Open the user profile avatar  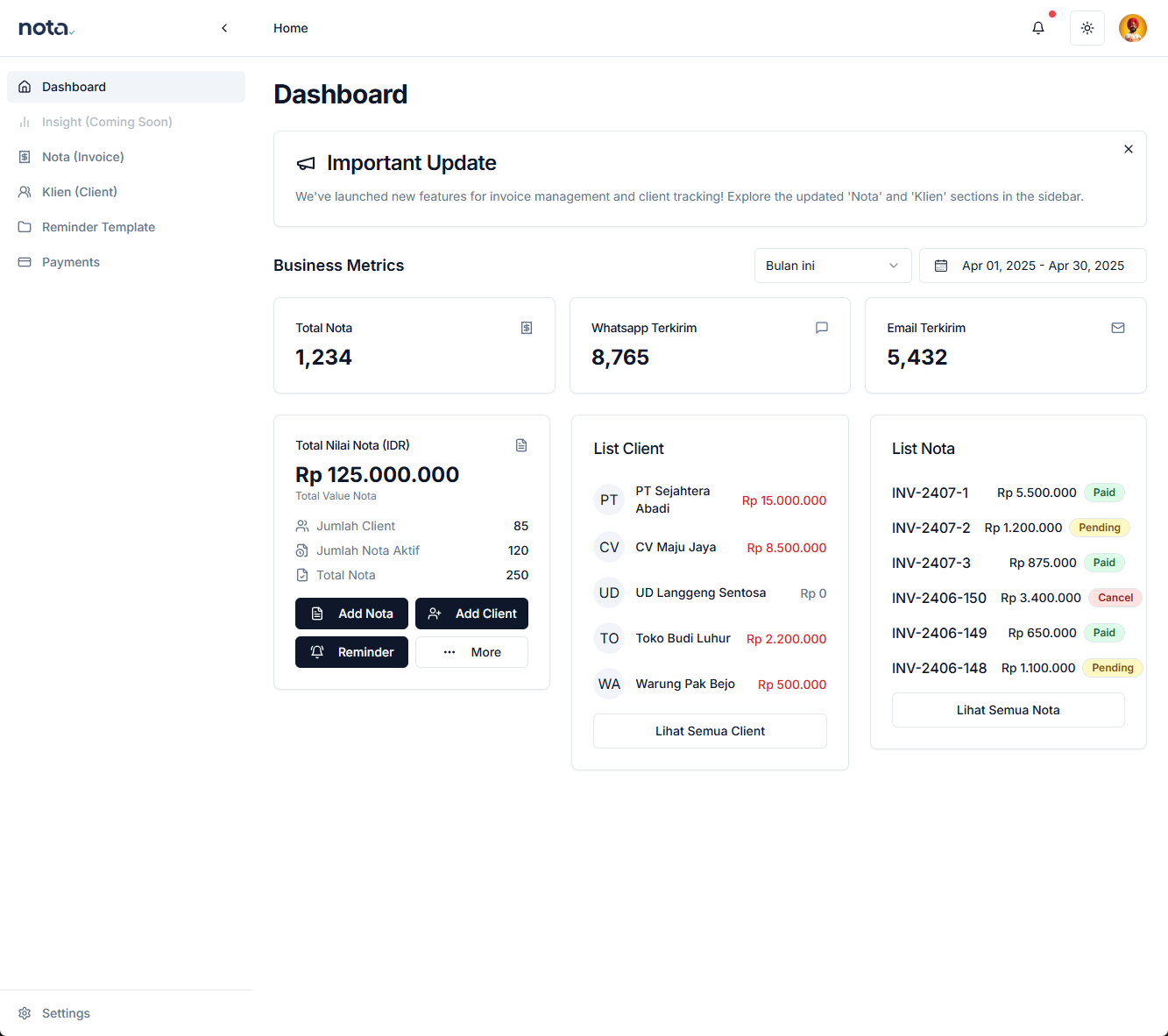(1133, 28)
